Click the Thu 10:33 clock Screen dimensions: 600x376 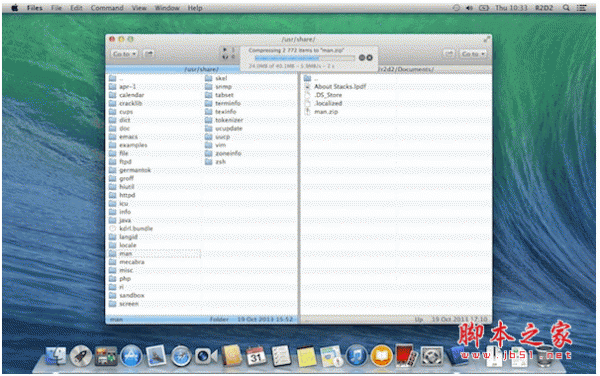pyautogui.click(x=511, y=8)
